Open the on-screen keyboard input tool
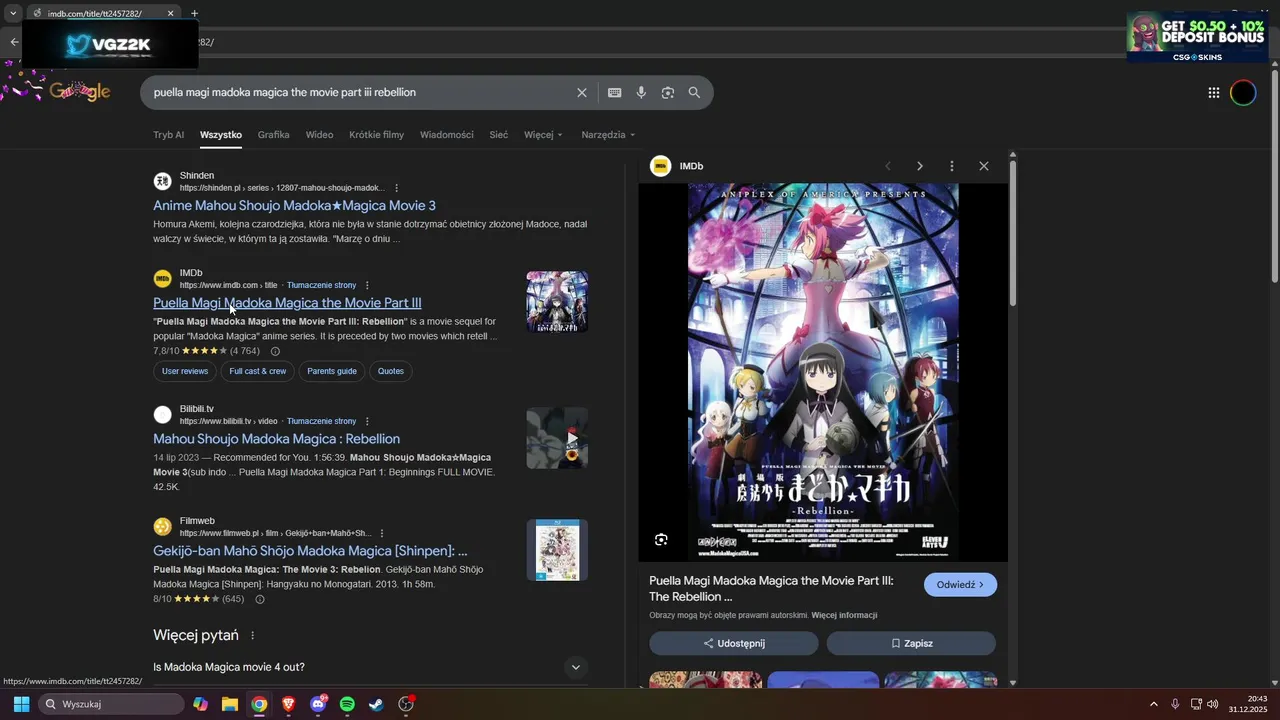The width and height of the screenshot is (1280, 720). pos(615,93)
